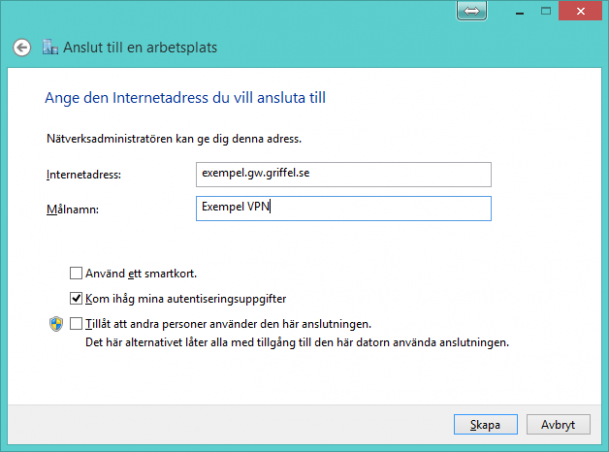Minimize the Anslut till en arbetsplats window

point(520,12)
